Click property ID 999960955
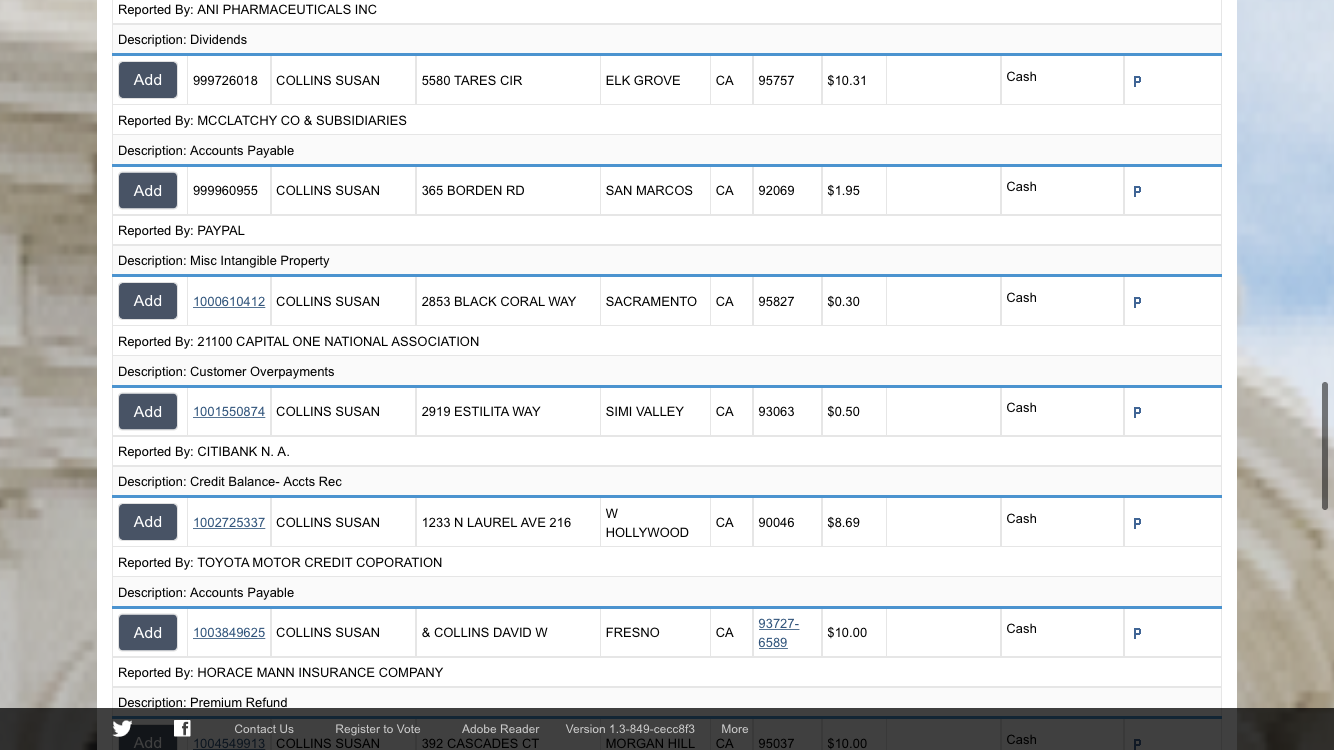Image resolution: width=1334 pixels, height=750 pixels. [x=225, y=190]
